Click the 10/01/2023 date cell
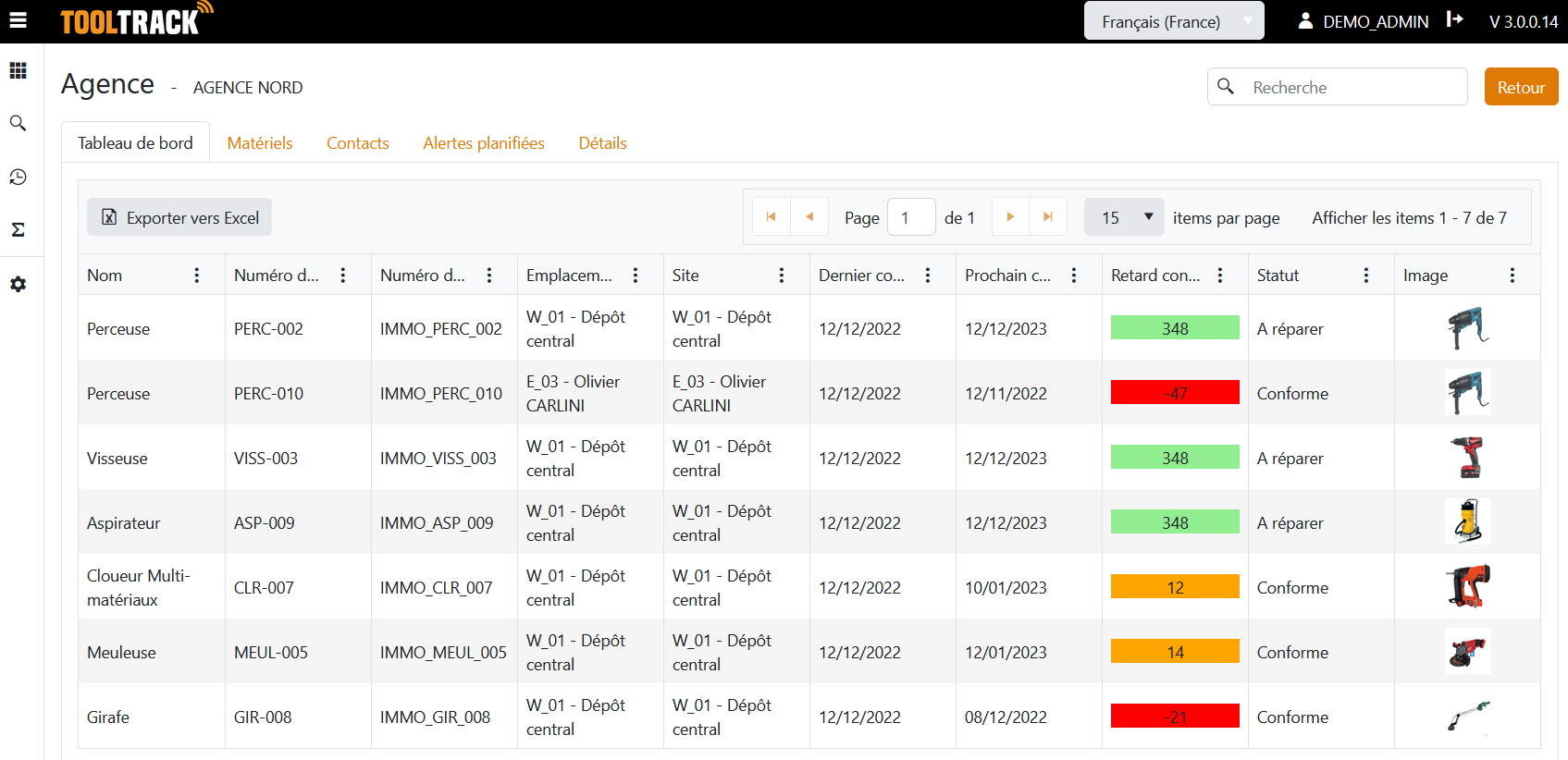The image size is (1568, 760). coord(1029,587)
